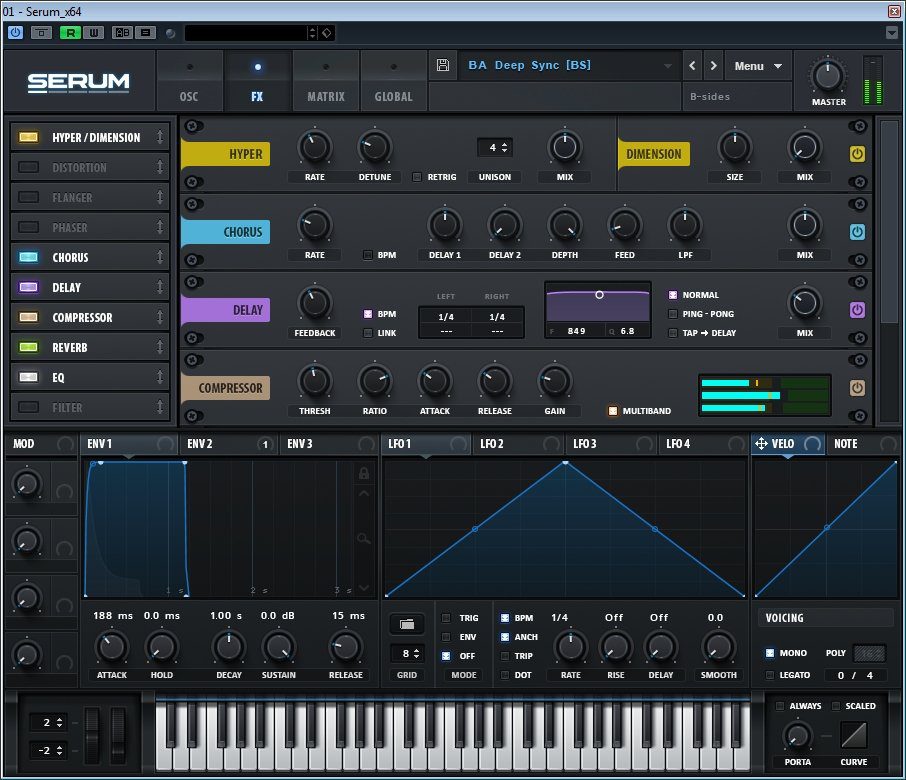Click the Master volume knob
Screen dimensions: 906x780
point(827,76)
